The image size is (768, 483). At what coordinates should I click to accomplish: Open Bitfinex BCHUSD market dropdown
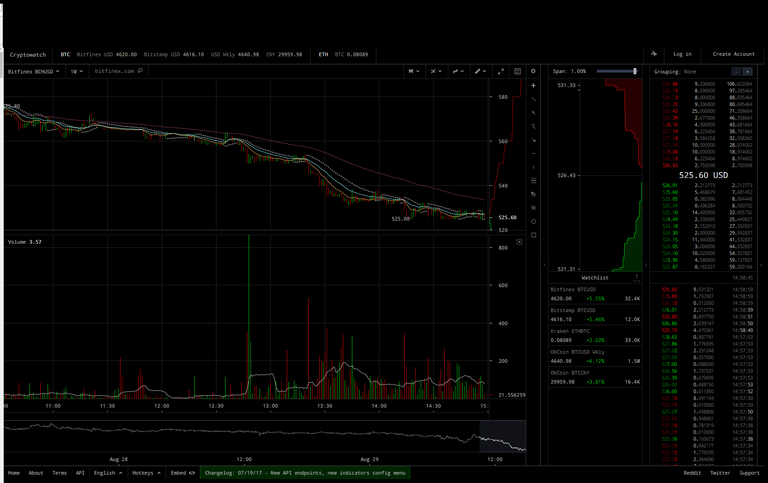(33, 72)
